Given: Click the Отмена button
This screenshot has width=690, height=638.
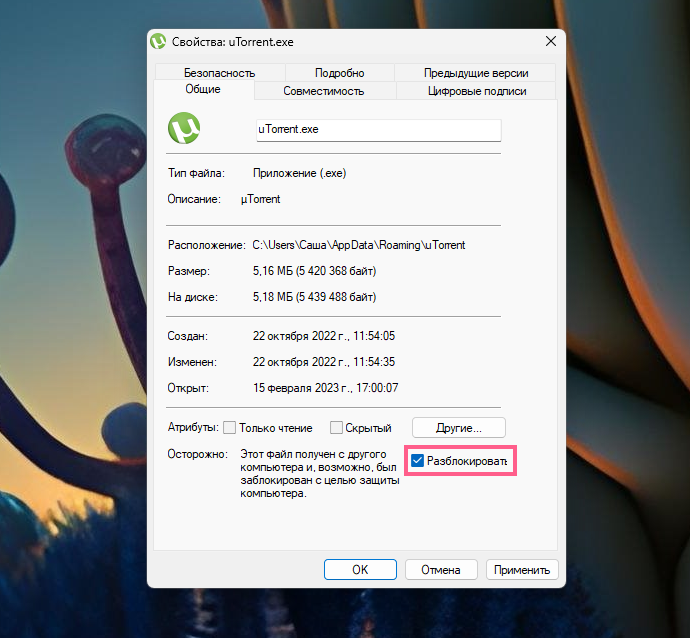Looking at the screenshot, I should coord(441,570).
